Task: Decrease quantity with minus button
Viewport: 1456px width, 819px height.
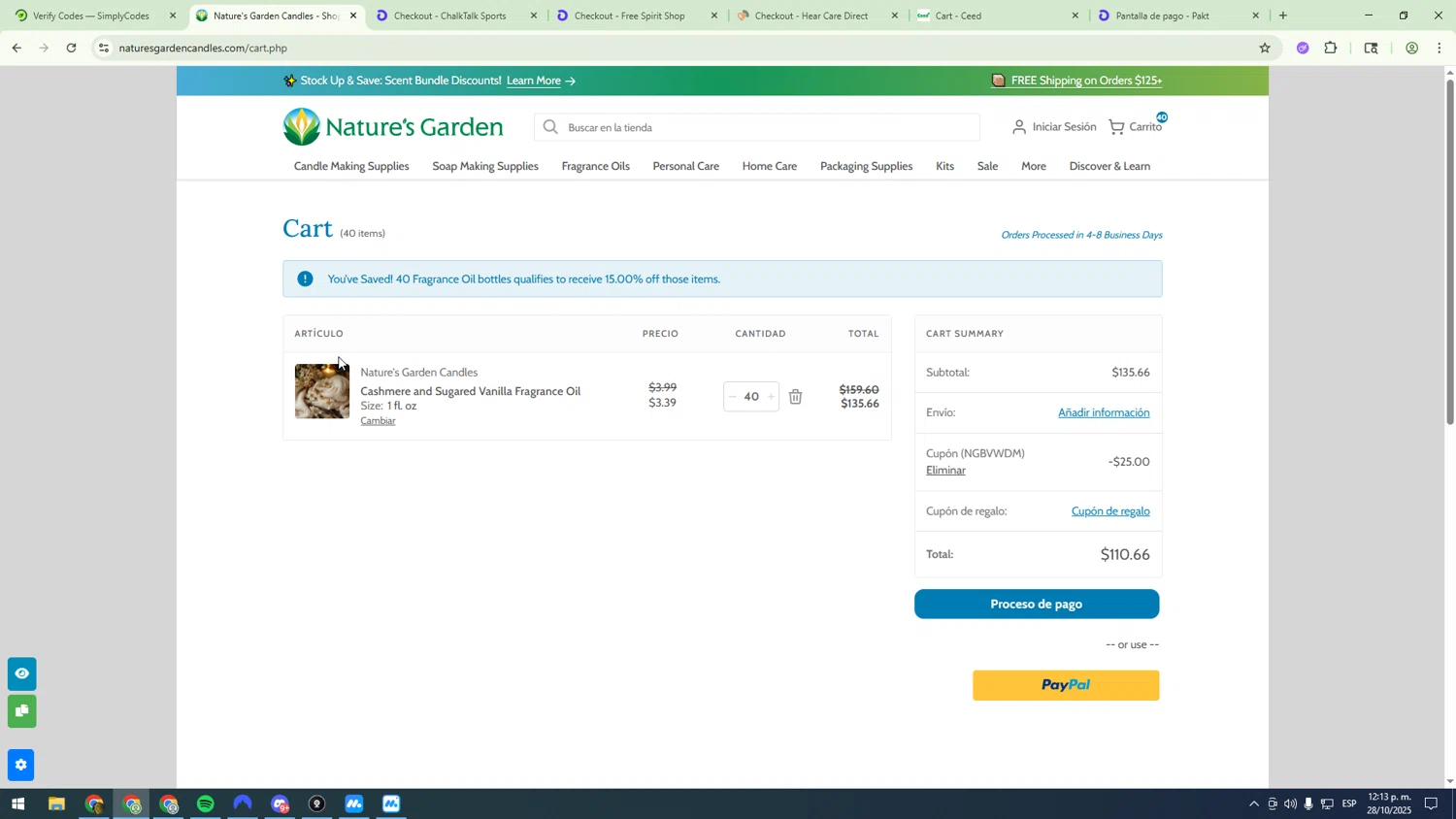Action: [x=733, y=397]
